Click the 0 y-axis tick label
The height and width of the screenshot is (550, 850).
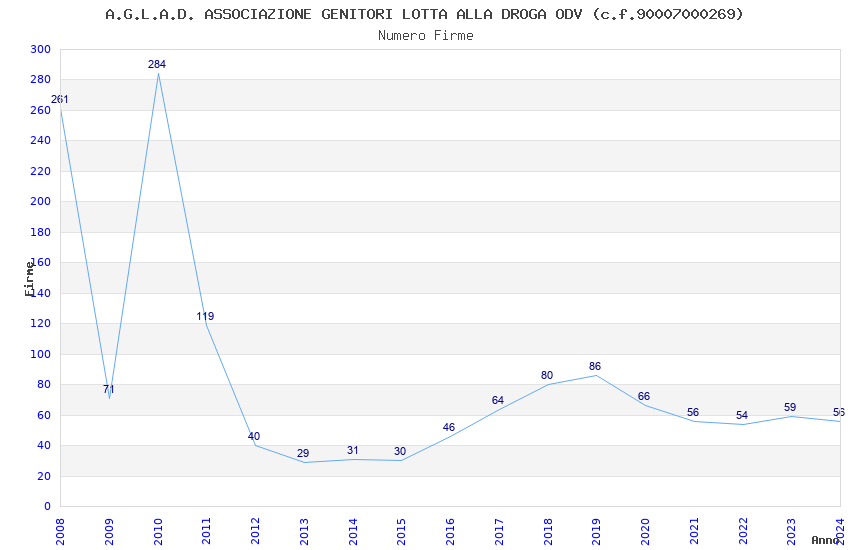(x=48, y=506)
